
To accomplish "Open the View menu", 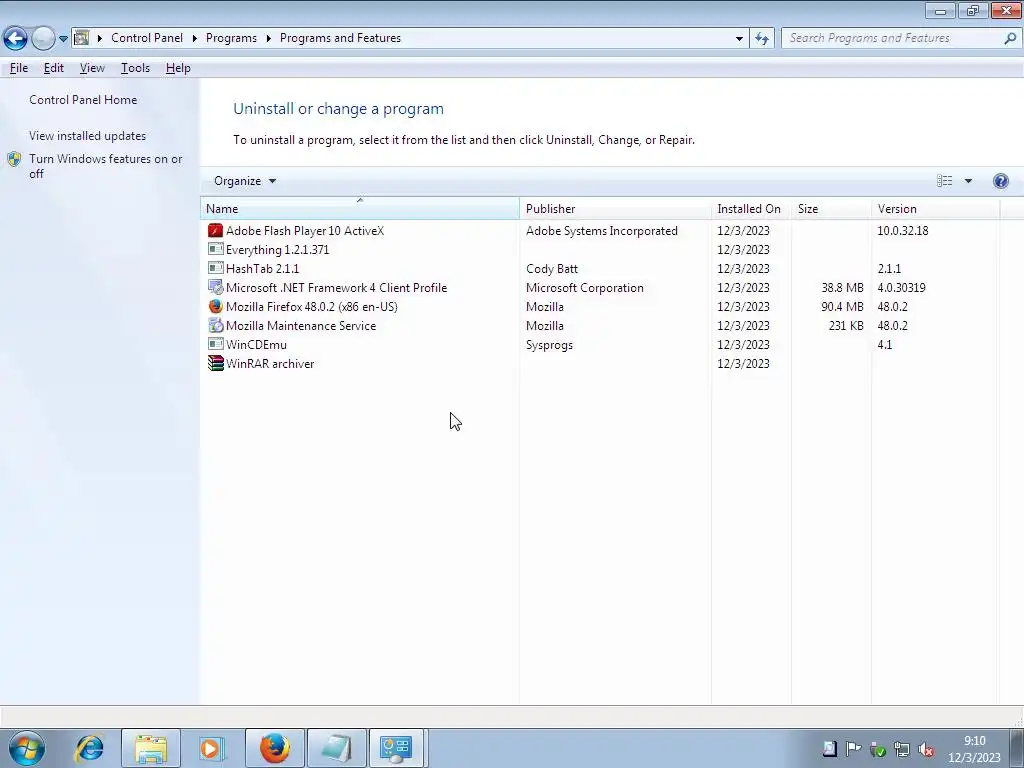I will (92, 68).
